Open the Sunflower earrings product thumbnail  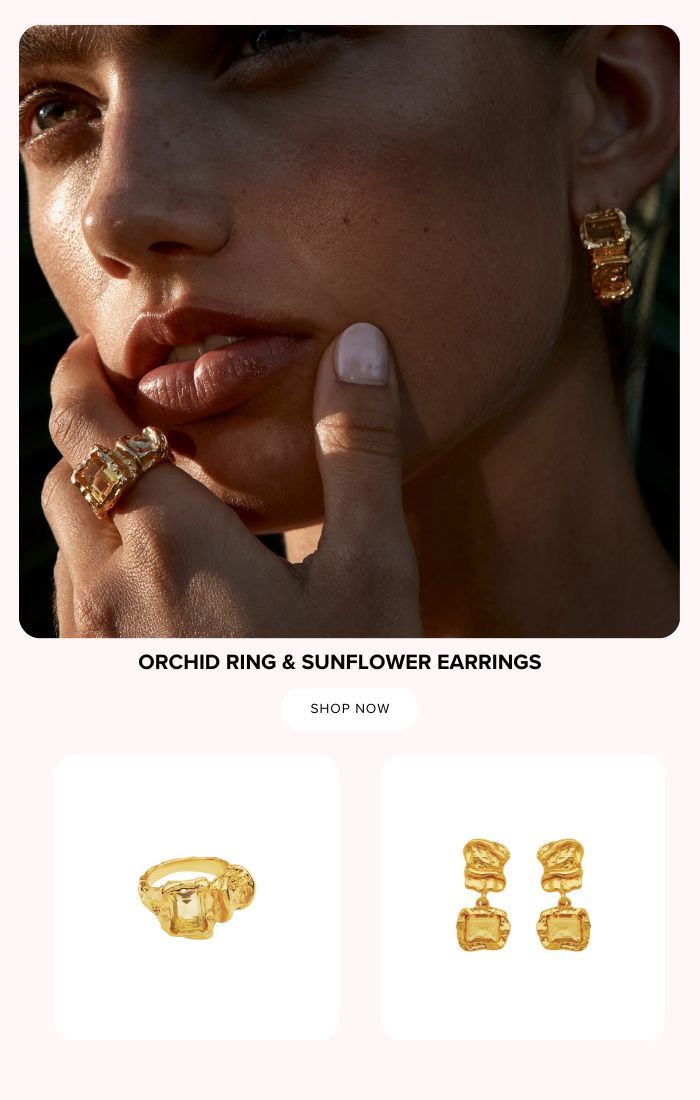(523, 897)
